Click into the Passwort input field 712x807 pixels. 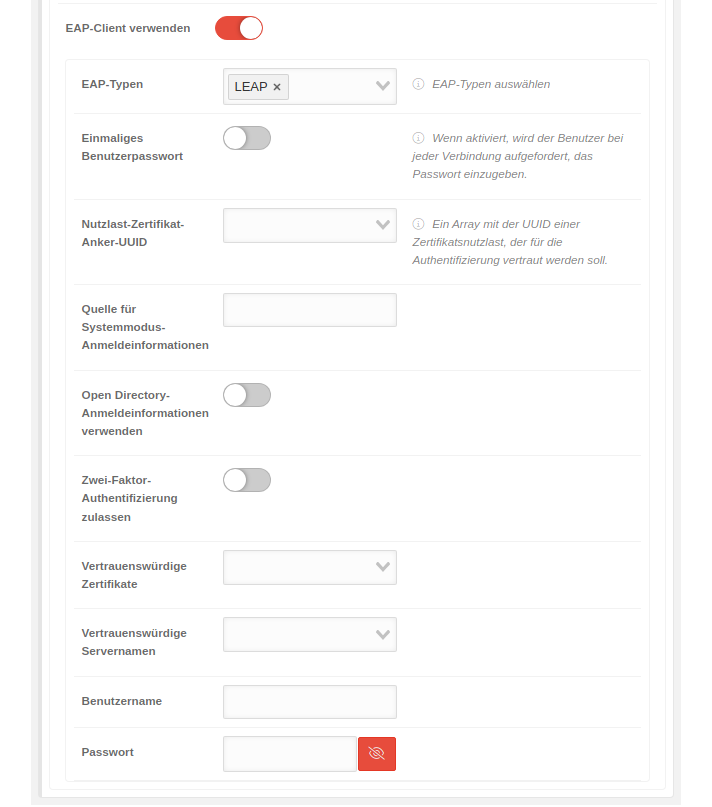coord(289,754)
